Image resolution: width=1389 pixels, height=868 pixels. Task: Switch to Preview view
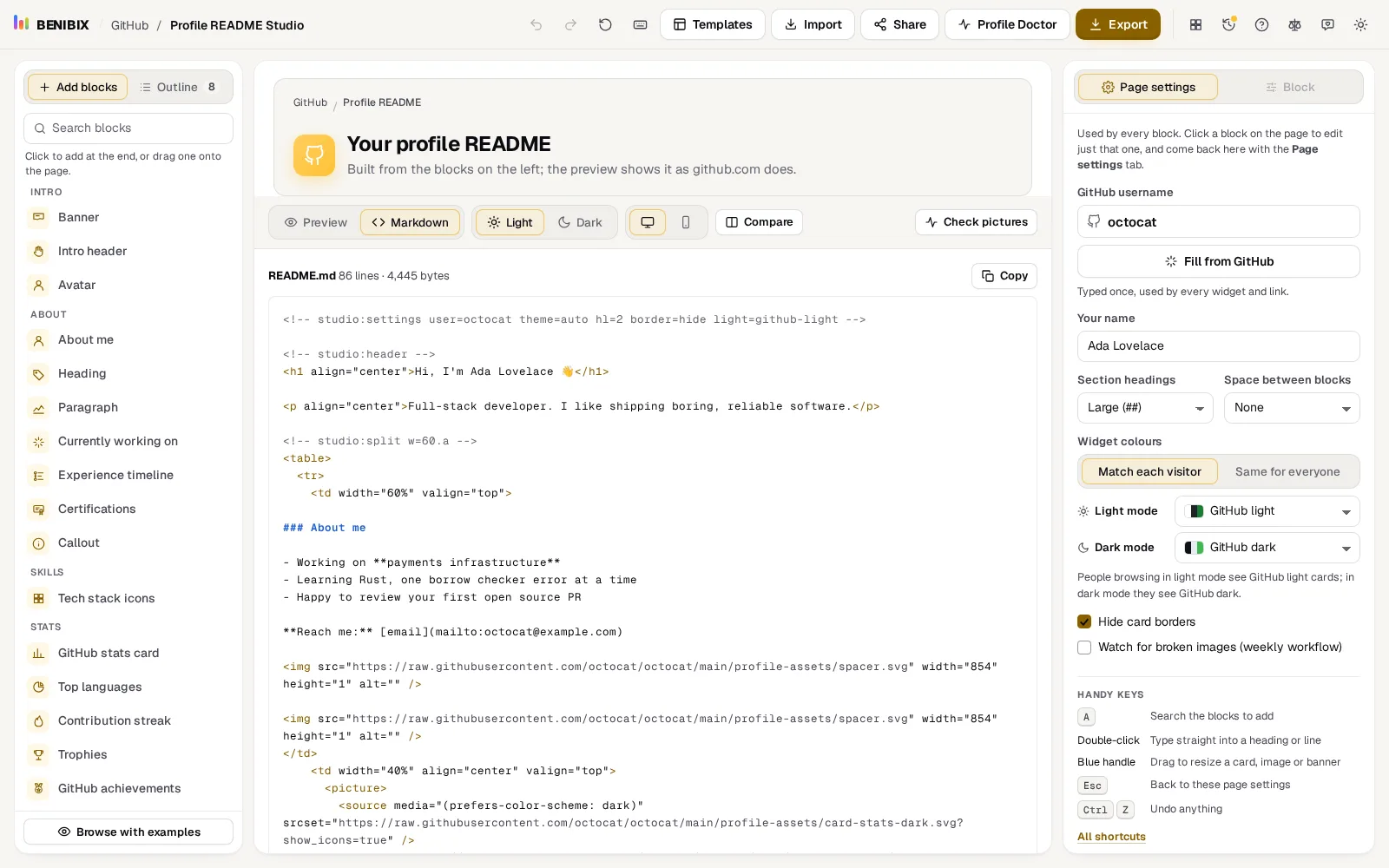pyautogui.click(x=316, y=222)
